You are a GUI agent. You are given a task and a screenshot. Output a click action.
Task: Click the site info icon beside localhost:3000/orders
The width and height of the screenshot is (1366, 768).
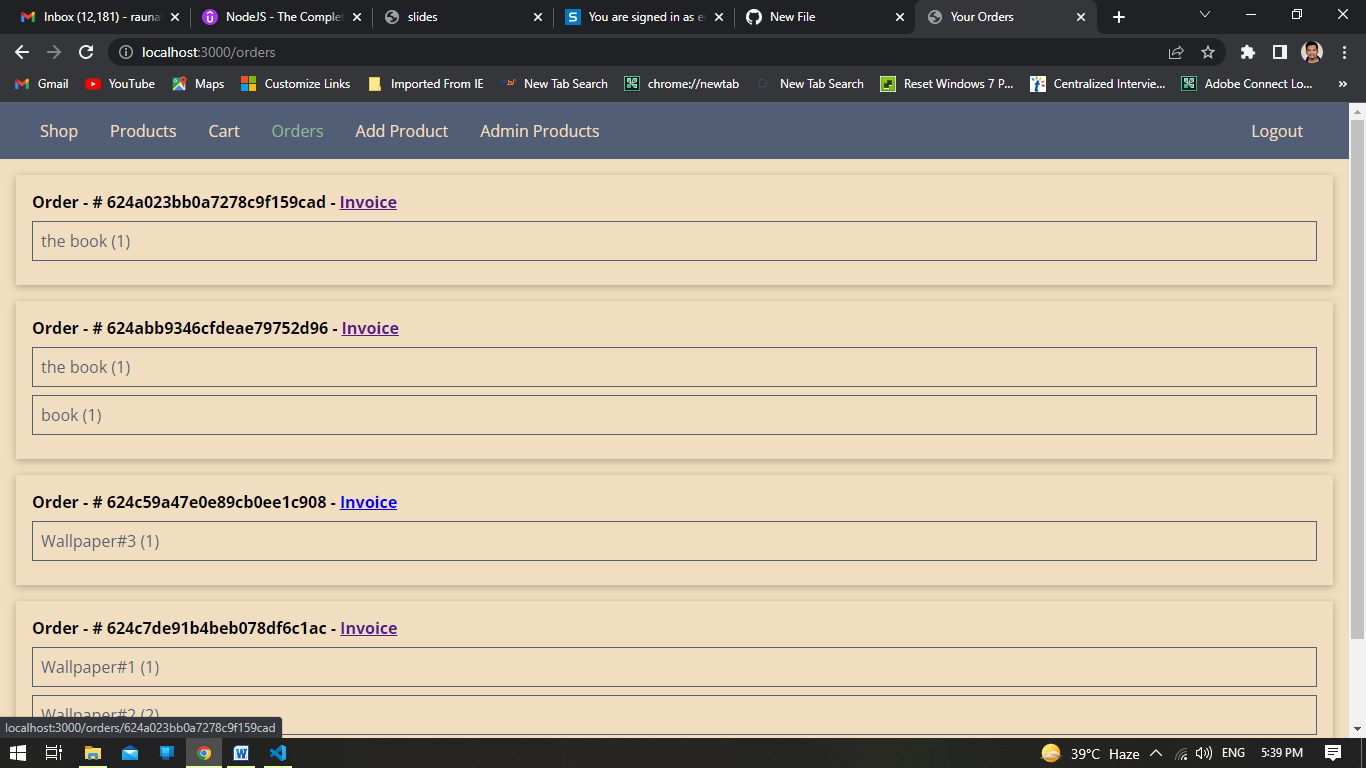[x=126, y=52]
